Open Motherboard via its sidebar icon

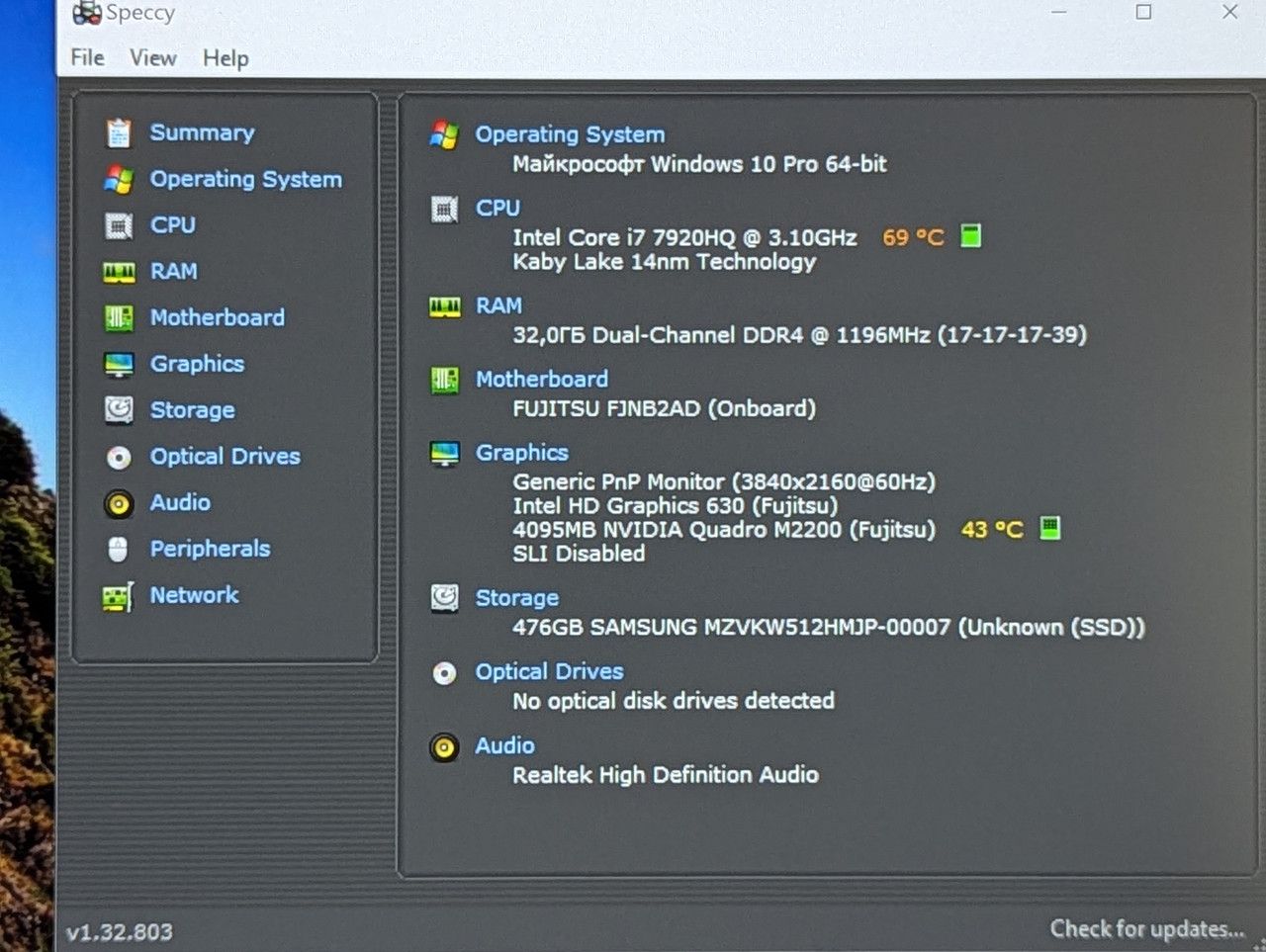[x=119, y=317]
